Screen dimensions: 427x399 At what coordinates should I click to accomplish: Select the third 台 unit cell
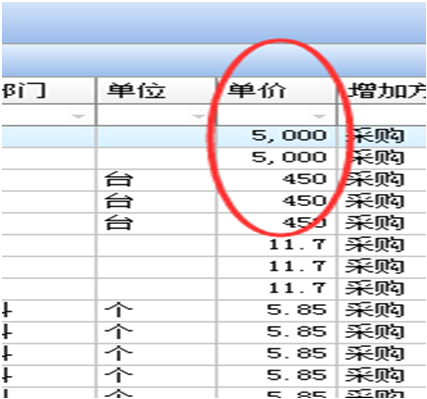pyautogui.click(x=156, y=223)
